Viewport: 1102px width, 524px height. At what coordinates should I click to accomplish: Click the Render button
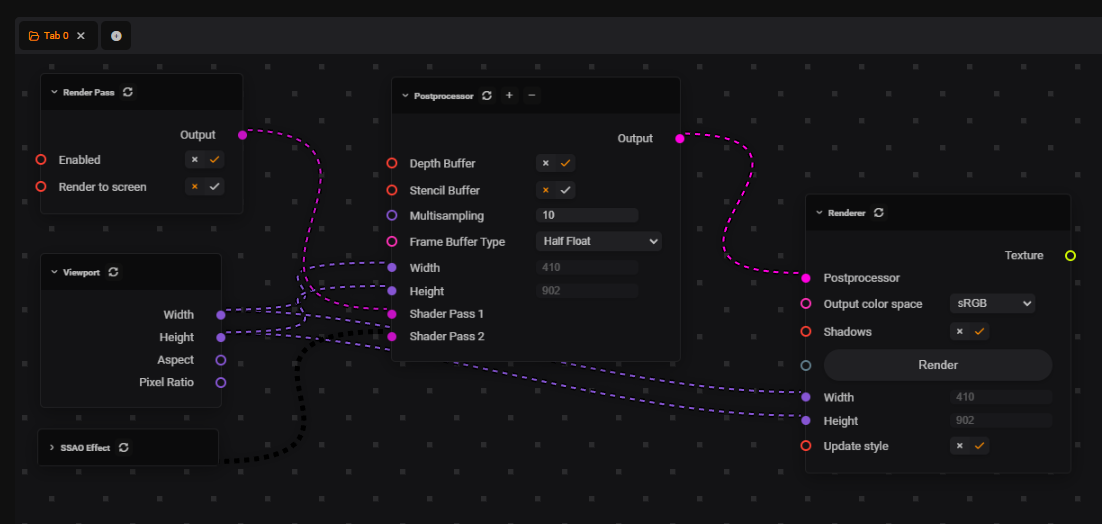click(x=938, y=365)
